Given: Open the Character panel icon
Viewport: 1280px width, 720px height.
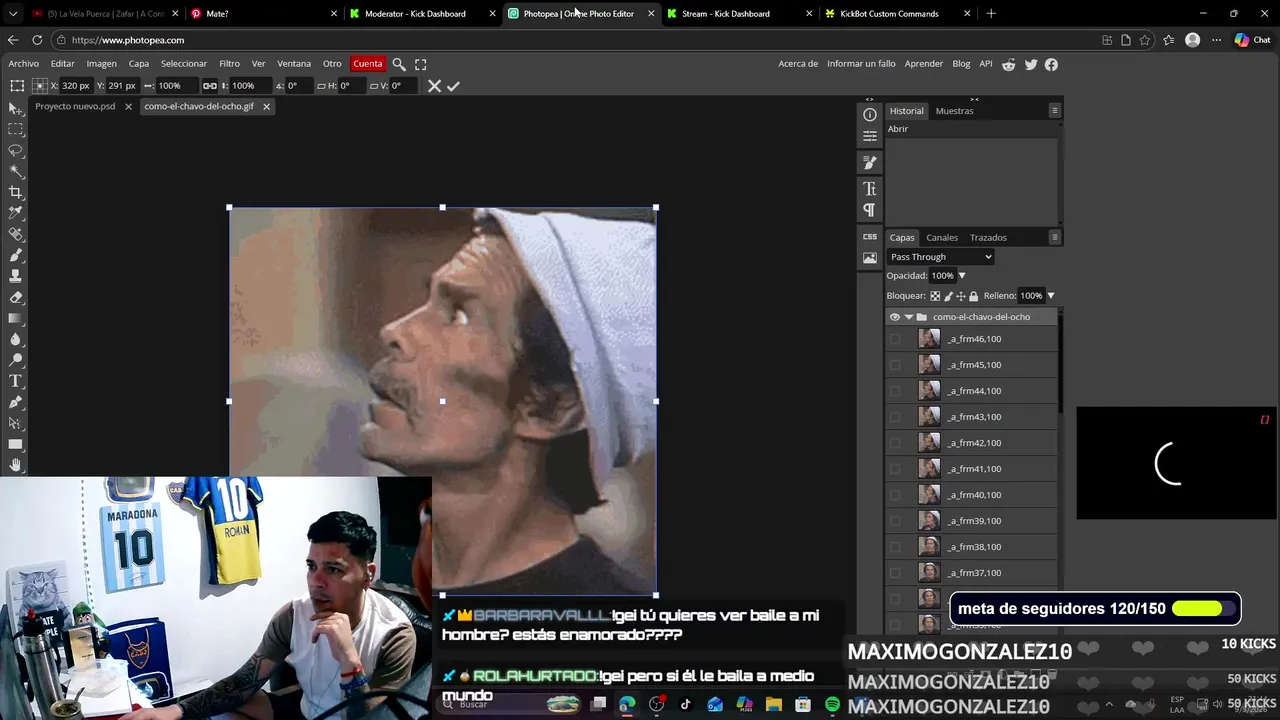Looking at the screenshot, I should pos(870,188).
